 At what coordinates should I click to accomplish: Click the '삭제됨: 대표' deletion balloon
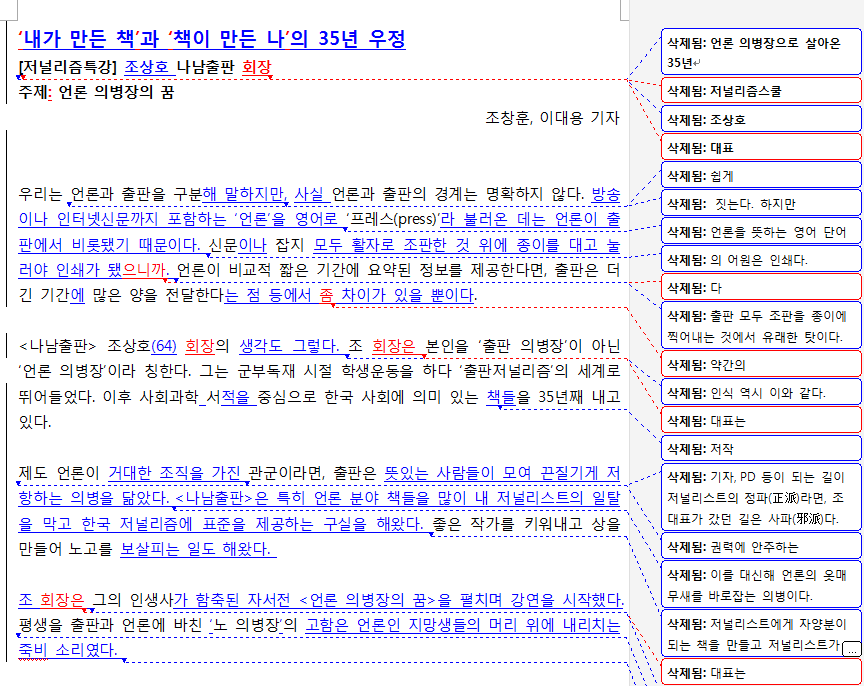pyautogui.click(x=758, y=146)
